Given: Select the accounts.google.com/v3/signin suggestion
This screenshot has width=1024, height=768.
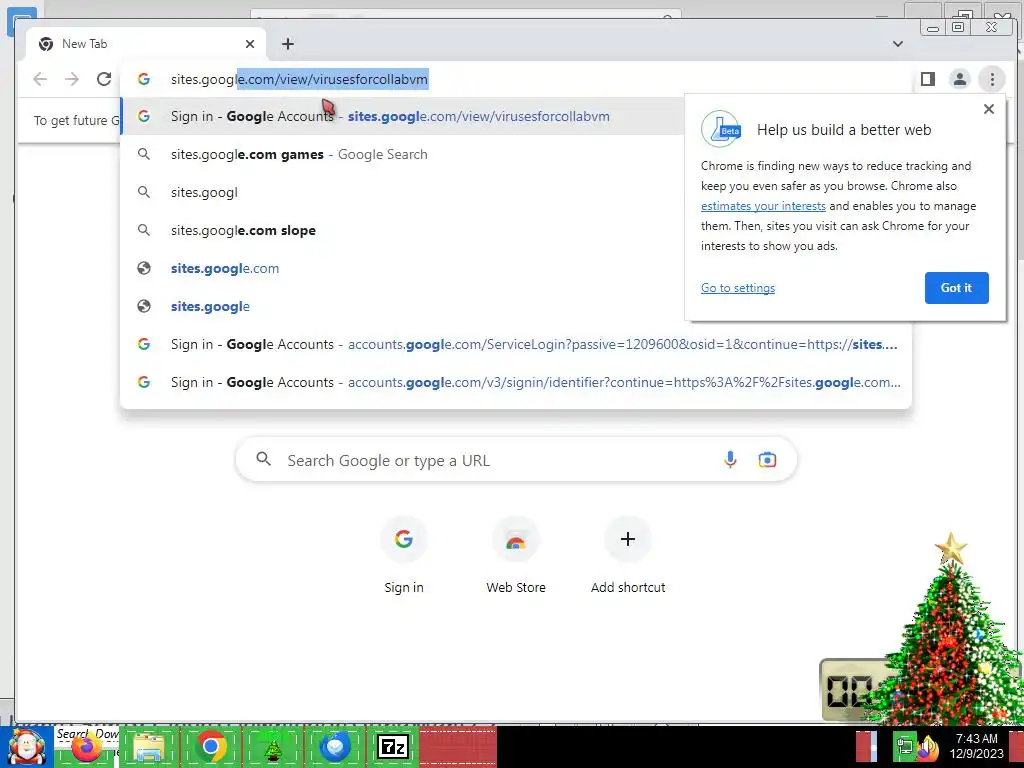Looking at the screenshot, I should (x=516, y=382).
